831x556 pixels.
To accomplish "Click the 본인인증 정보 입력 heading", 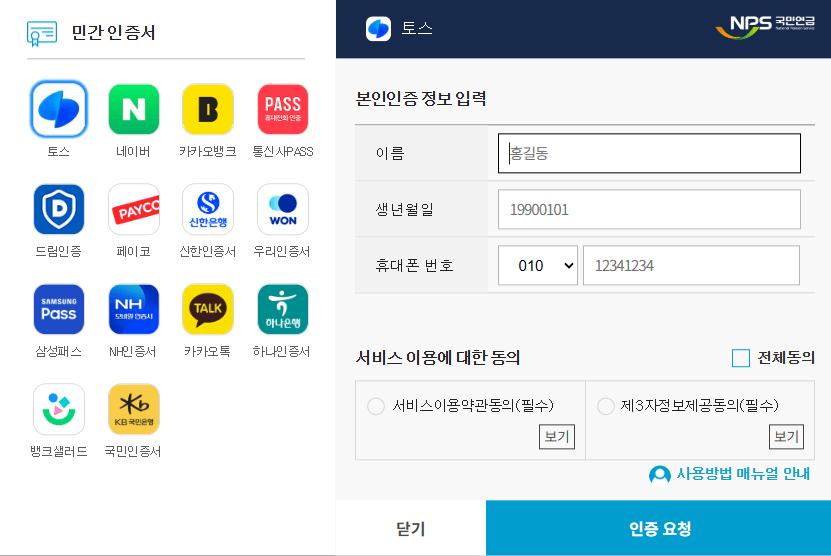I will (421, 99).
